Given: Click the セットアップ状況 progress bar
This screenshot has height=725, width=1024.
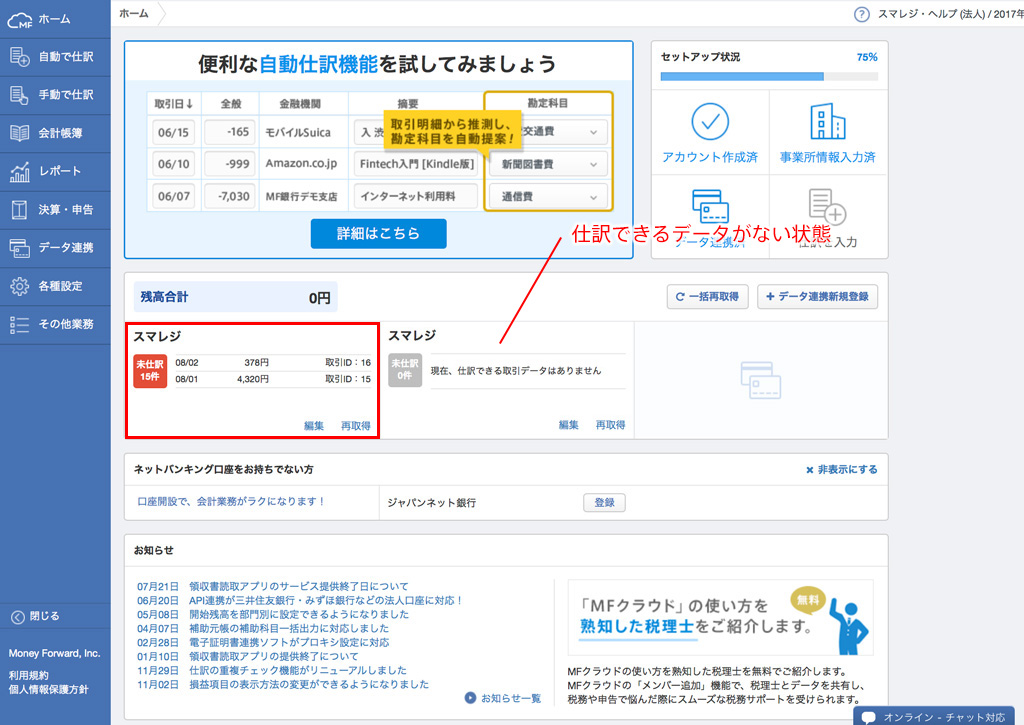Looking at the screenshot, I should [x=769, y=76].
